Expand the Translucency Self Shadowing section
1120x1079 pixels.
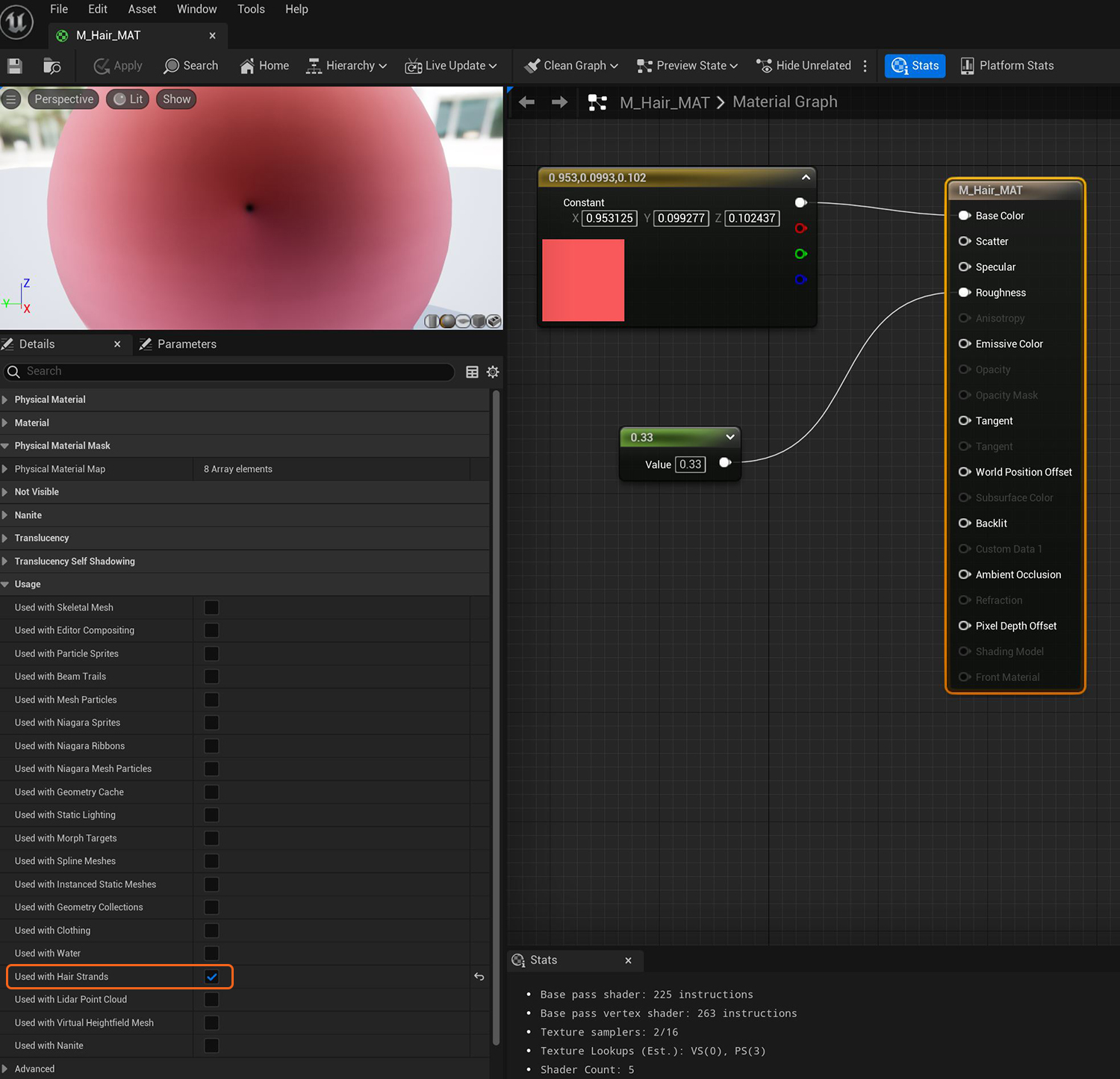(5, 562)
